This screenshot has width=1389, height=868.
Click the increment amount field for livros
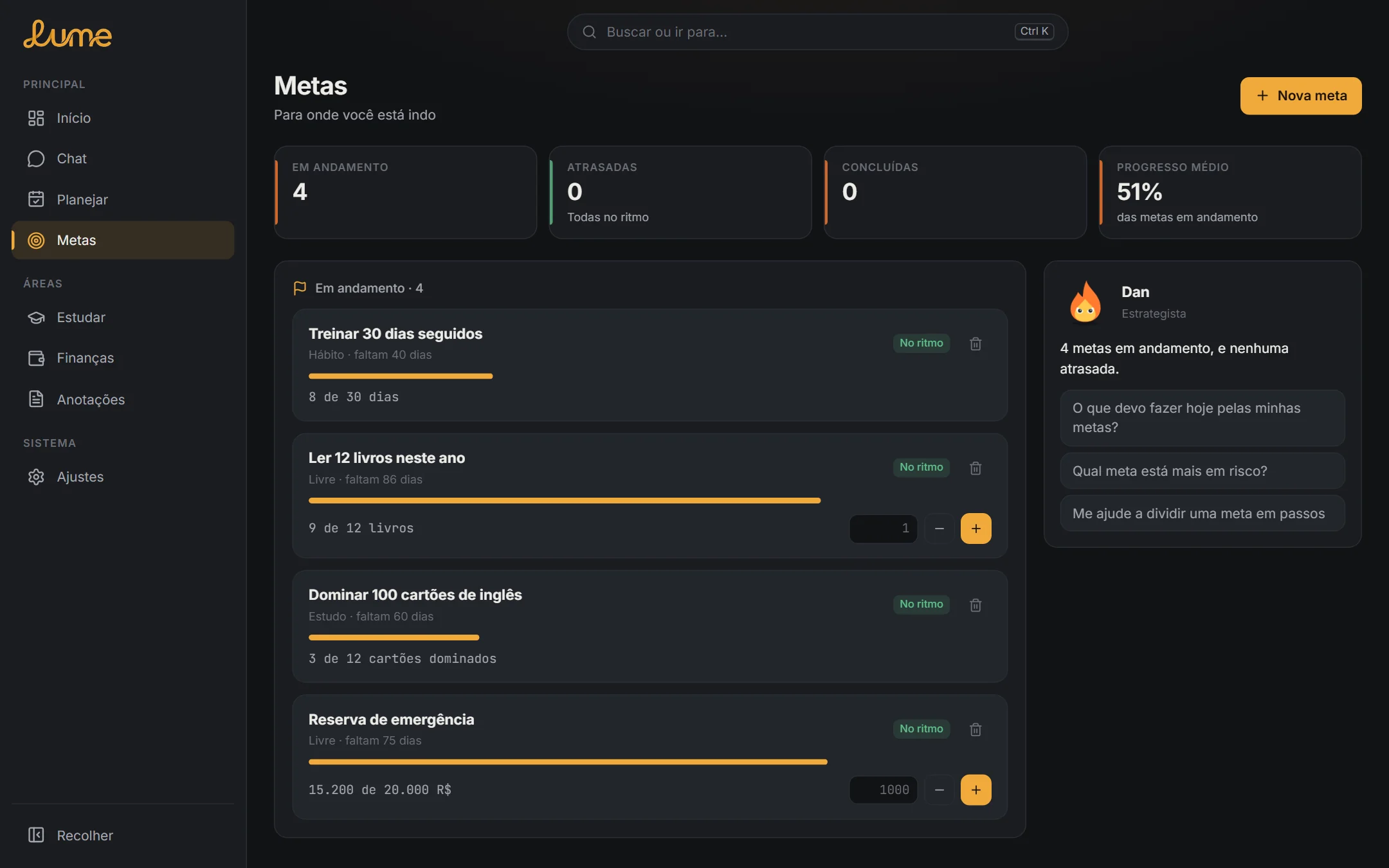(884, 529)
